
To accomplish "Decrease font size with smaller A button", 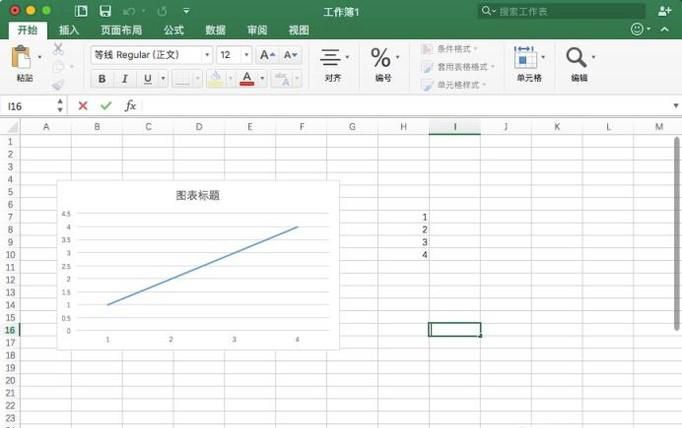I will 290,55.
